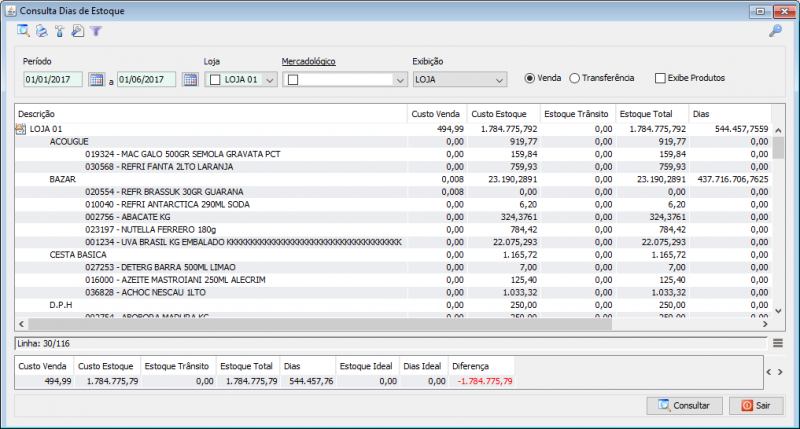800x429 pixels.
Task: Select row 001234 - UVA BRASIL KG EMBALADO
Action: coord(393,242)
